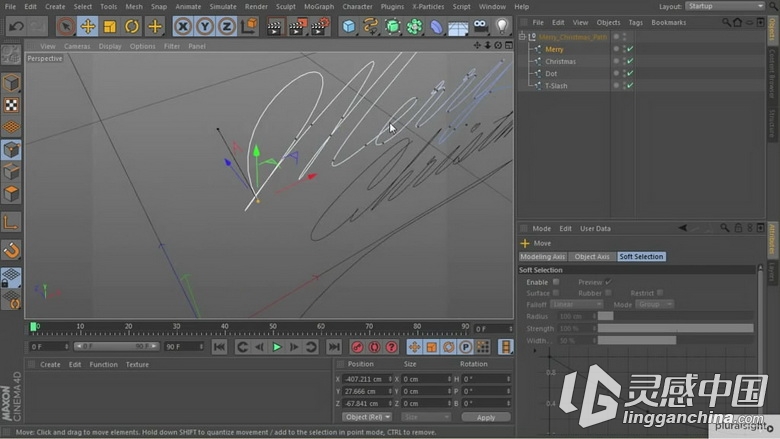This screenshot has width=780, height=439.
Task: Switch to Texture mode checkerboard icon
Action: pyautogui.click(x=11, y=105)
